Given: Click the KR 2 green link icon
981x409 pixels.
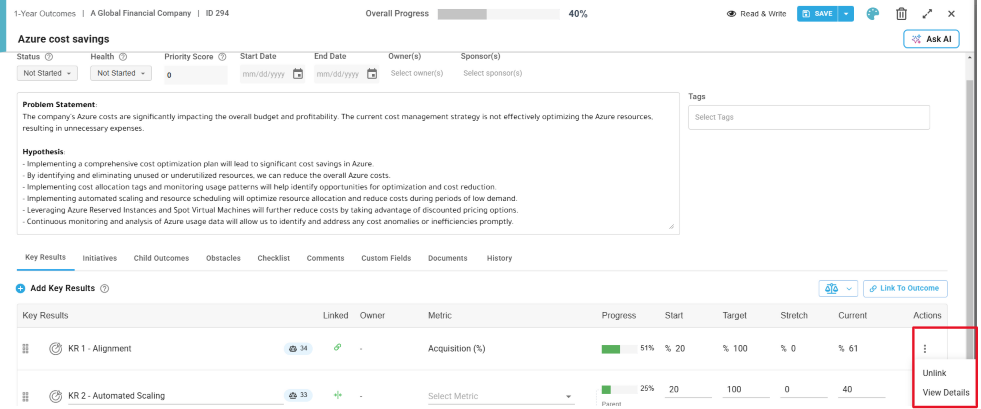Looking at the screenshot, I should [x=338, y=395].
